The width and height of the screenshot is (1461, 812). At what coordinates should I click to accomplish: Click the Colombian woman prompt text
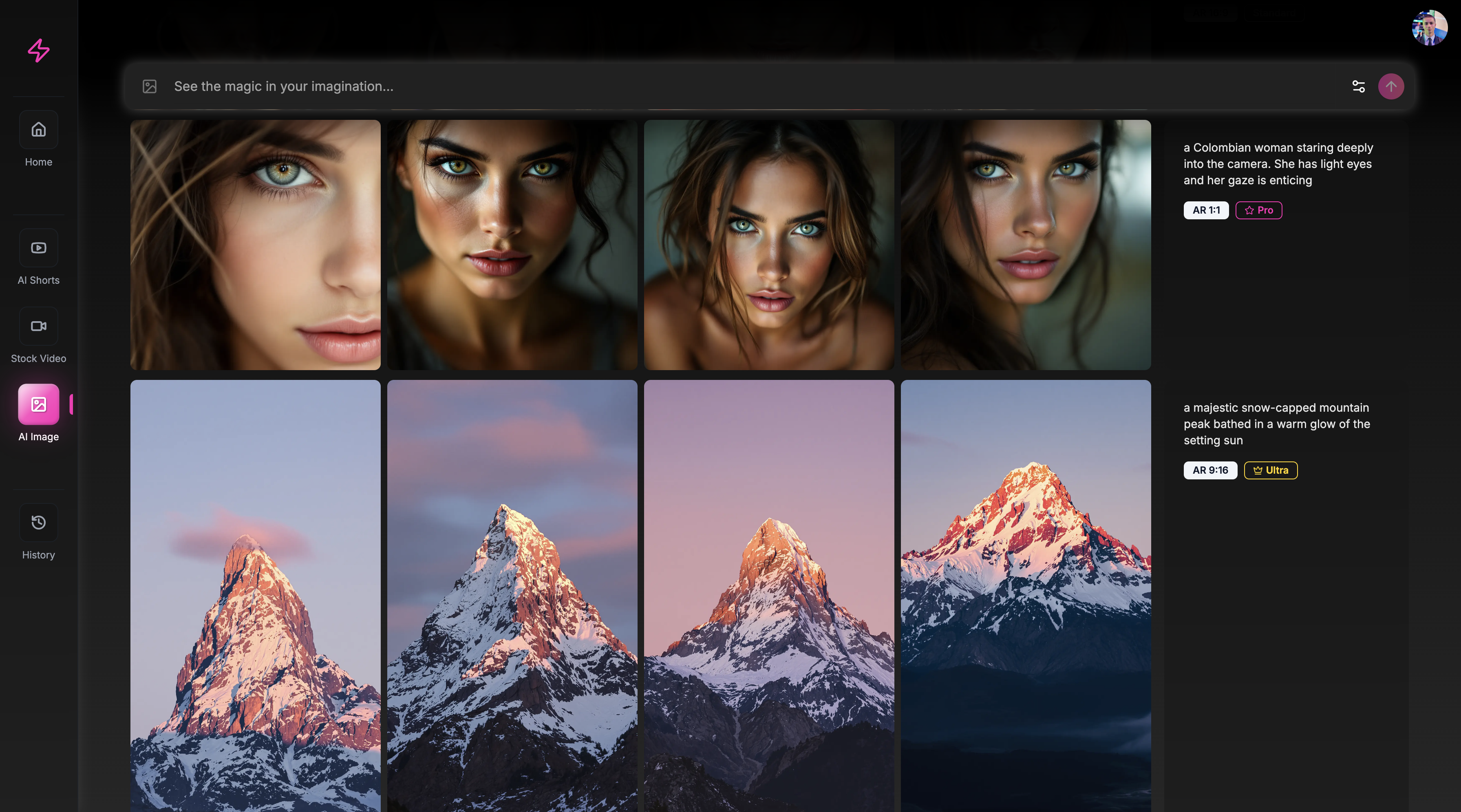[x=1278, y=164]
